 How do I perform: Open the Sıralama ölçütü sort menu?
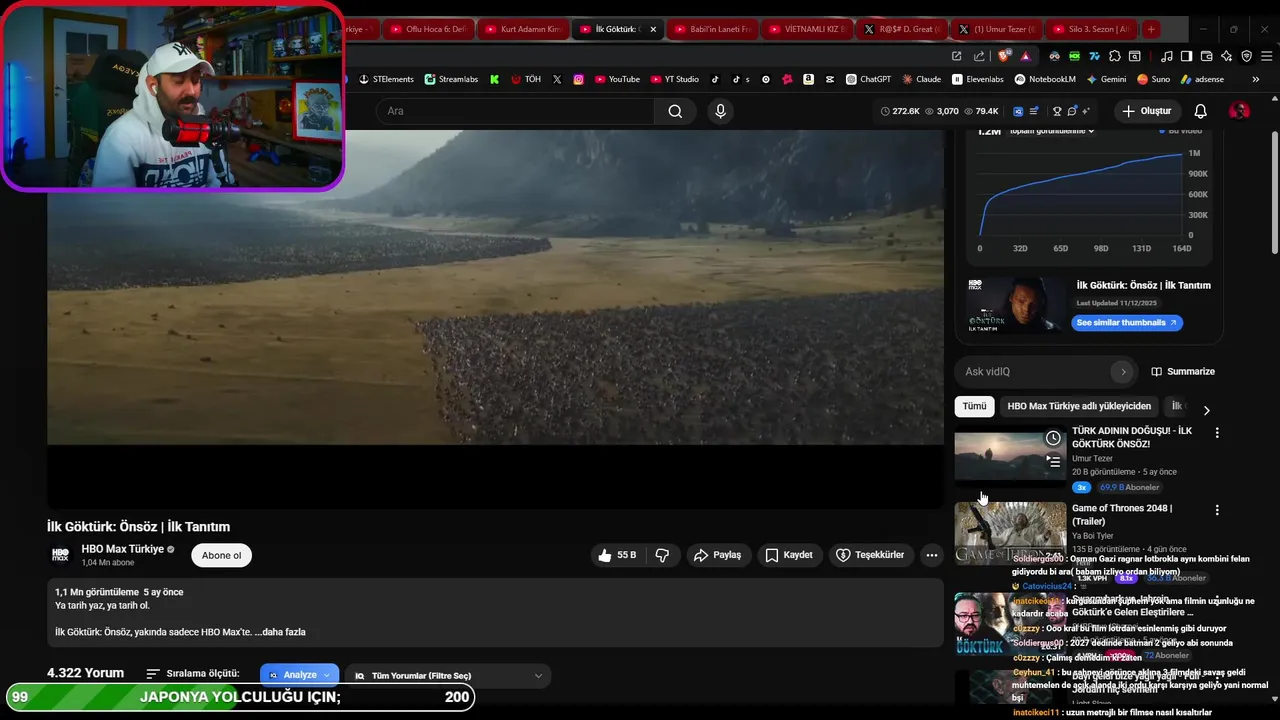pos(193,674)
